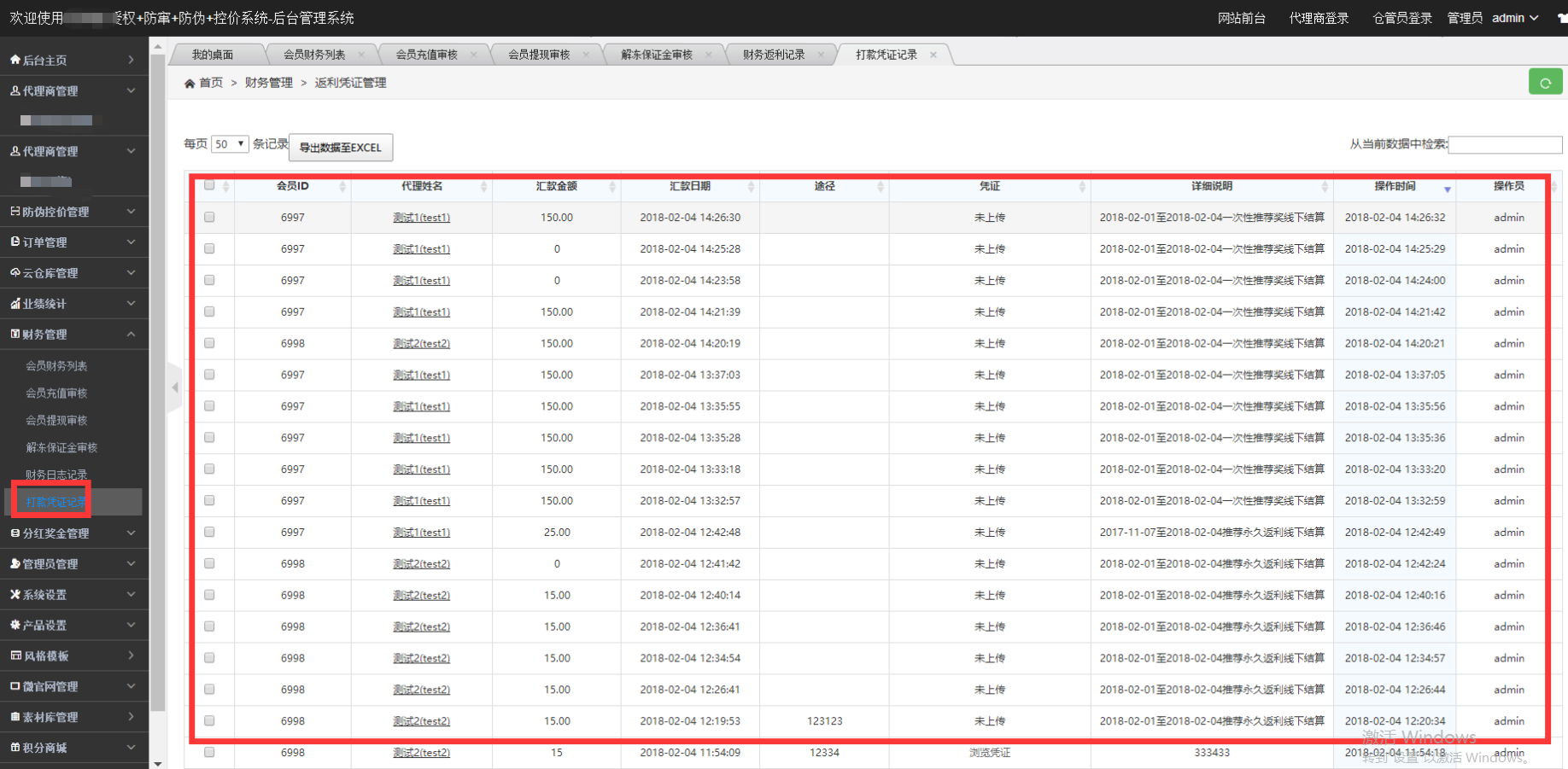Click 导出数据至EXCEL button
The width and height of the screenshot is (1568, 769).
point(341,148)
